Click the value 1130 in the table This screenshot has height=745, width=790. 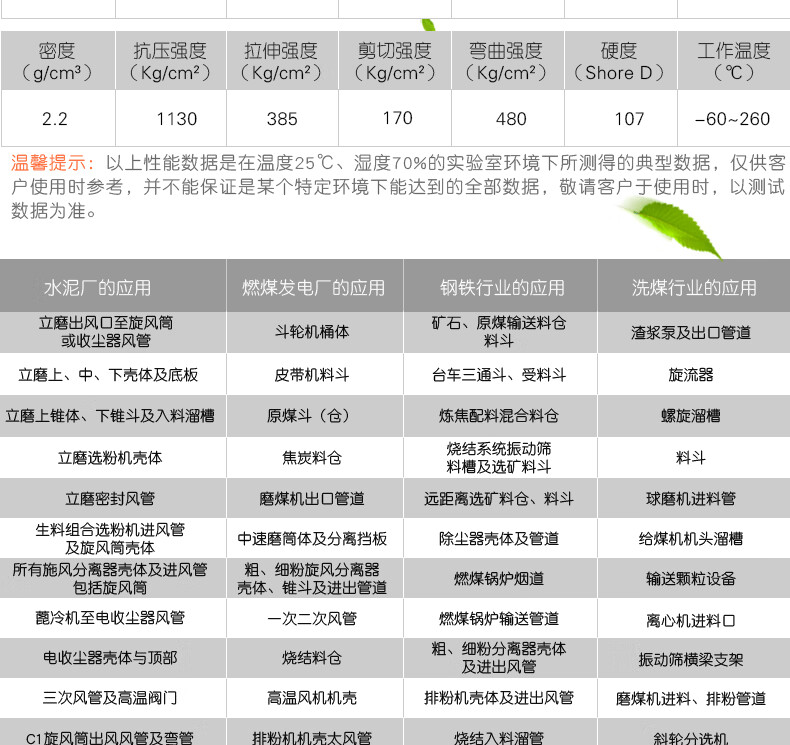tap(176, 119)
